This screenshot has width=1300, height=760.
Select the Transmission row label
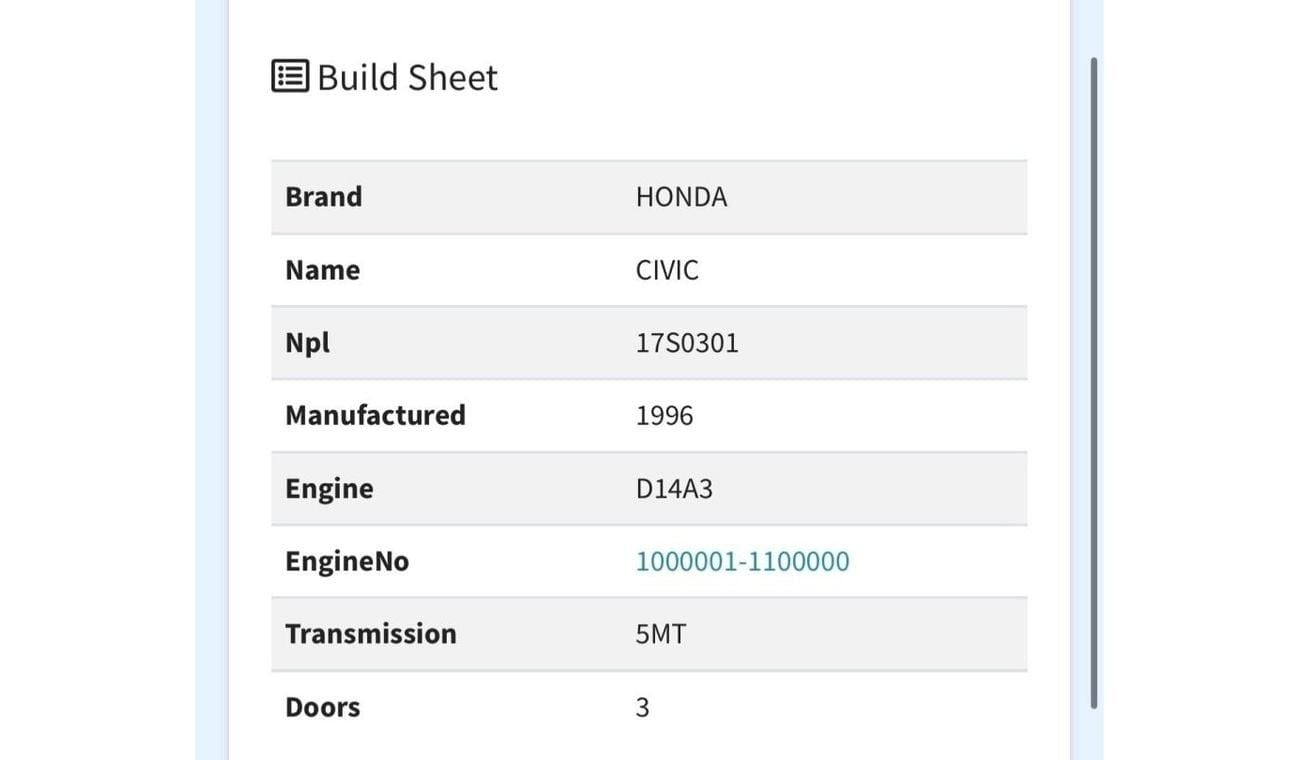(370, 634)
